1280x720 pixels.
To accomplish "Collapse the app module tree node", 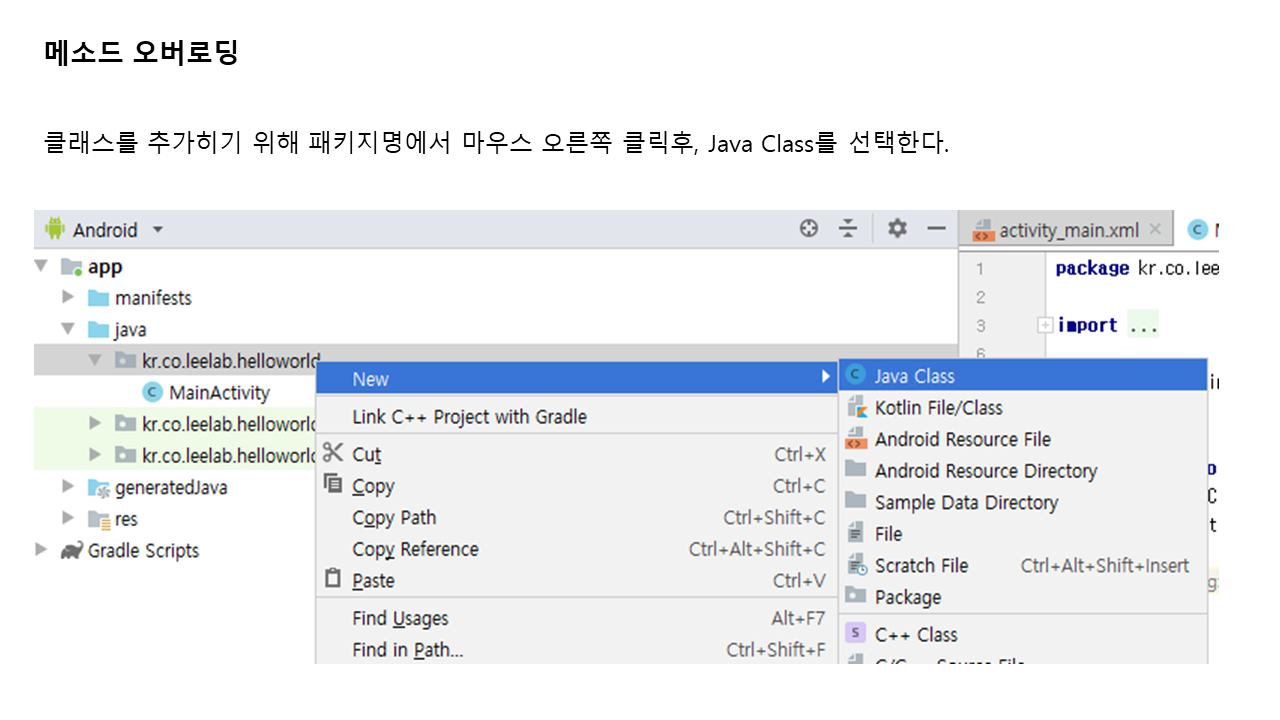I will click(41, 267).
